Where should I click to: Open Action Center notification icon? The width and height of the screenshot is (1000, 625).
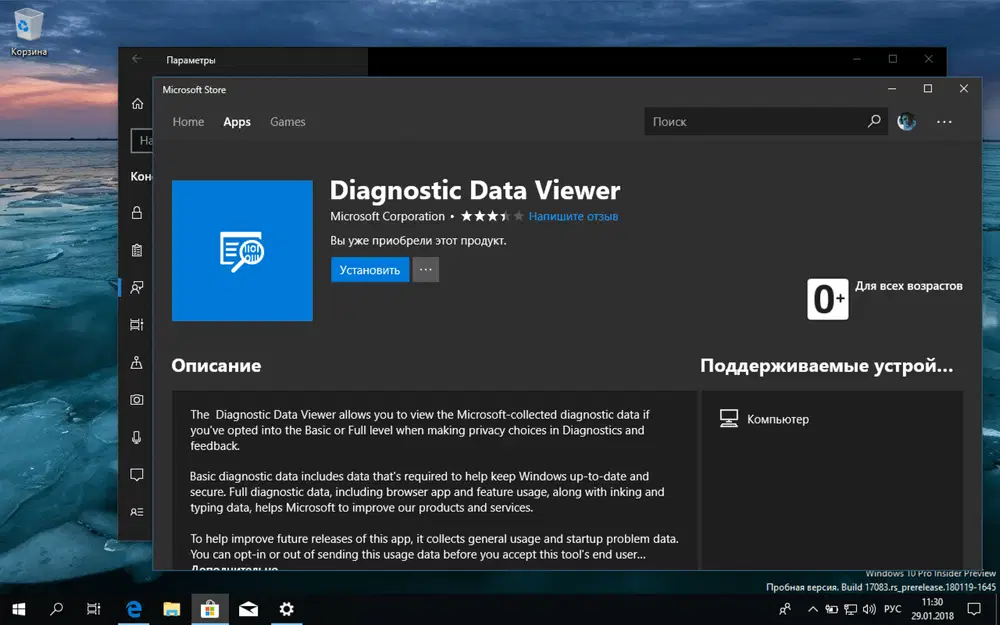click(x=974, y=609)
